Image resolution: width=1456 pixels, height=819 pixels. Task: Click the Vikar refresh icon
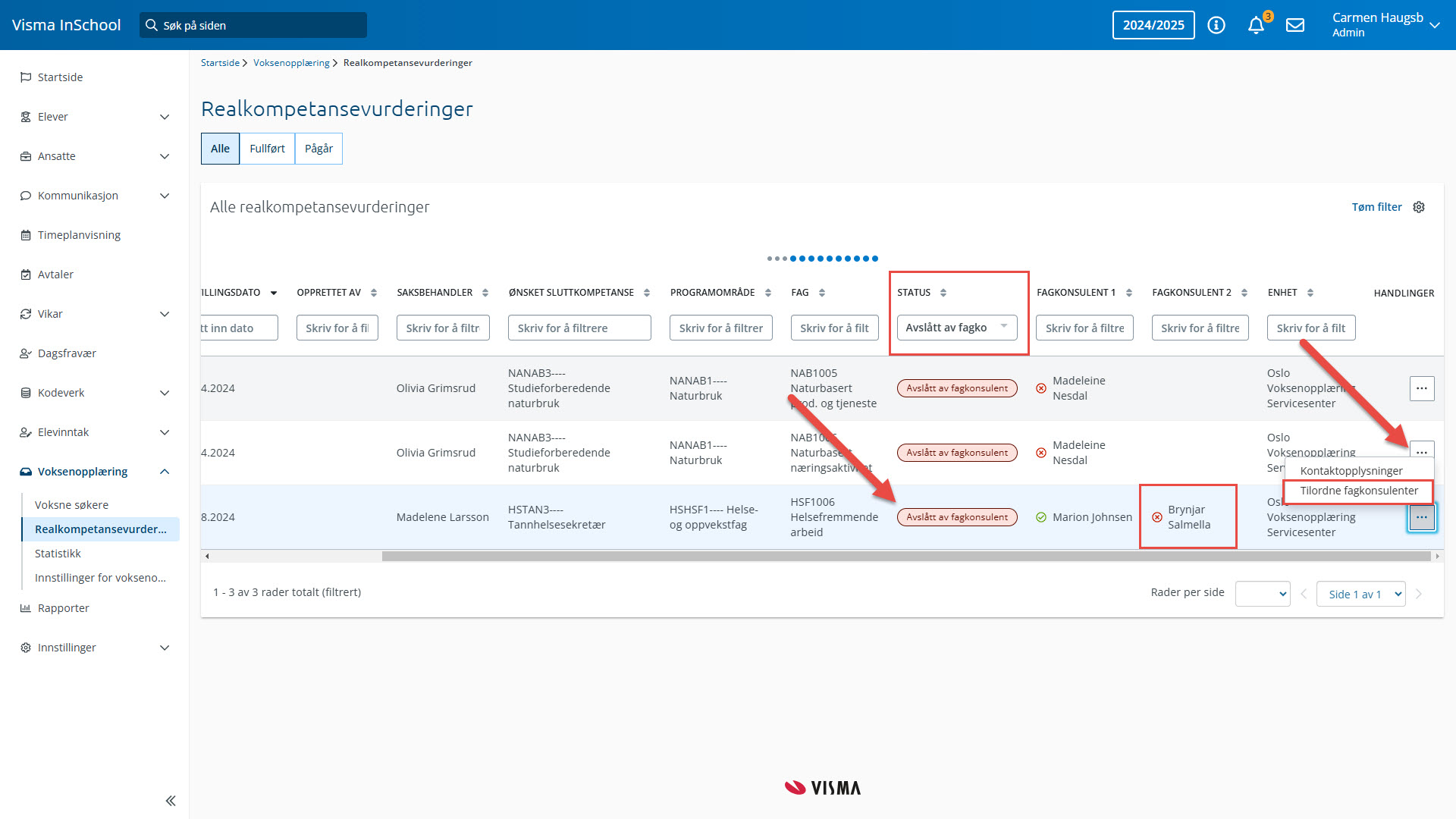tap(26, 314)
